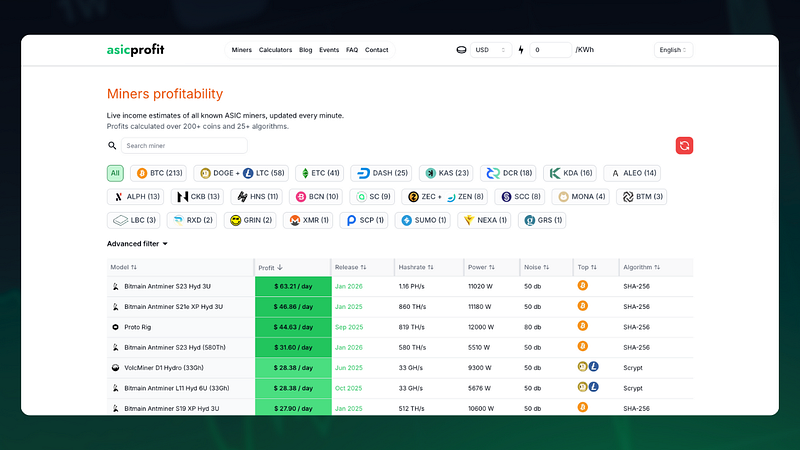Filter miners by BTC (213)
This screenshot has height=450, width=800.
159,173
